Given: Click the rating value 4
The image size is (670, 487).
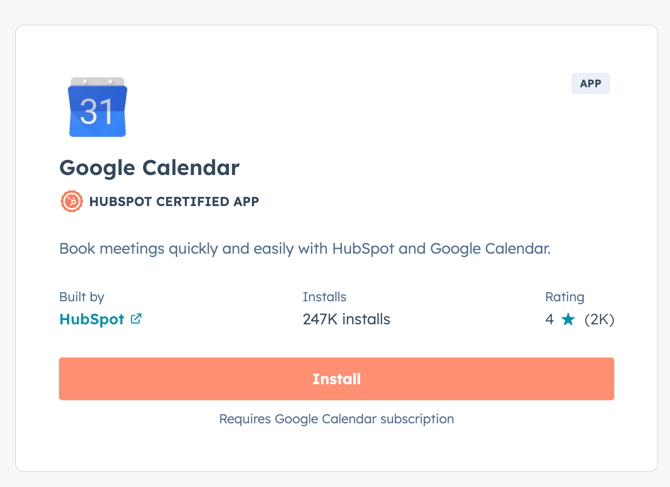Looking at the screenshot, I should tap(549, 320).
